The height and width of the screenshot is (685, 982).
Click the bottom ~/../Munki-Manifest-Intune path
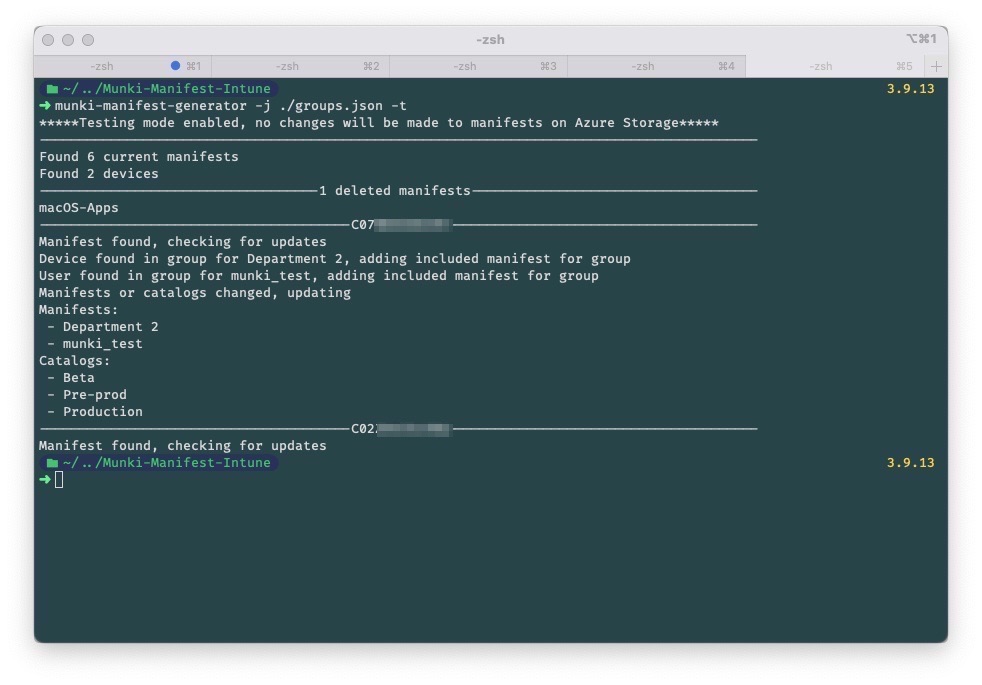click(167, 463)
